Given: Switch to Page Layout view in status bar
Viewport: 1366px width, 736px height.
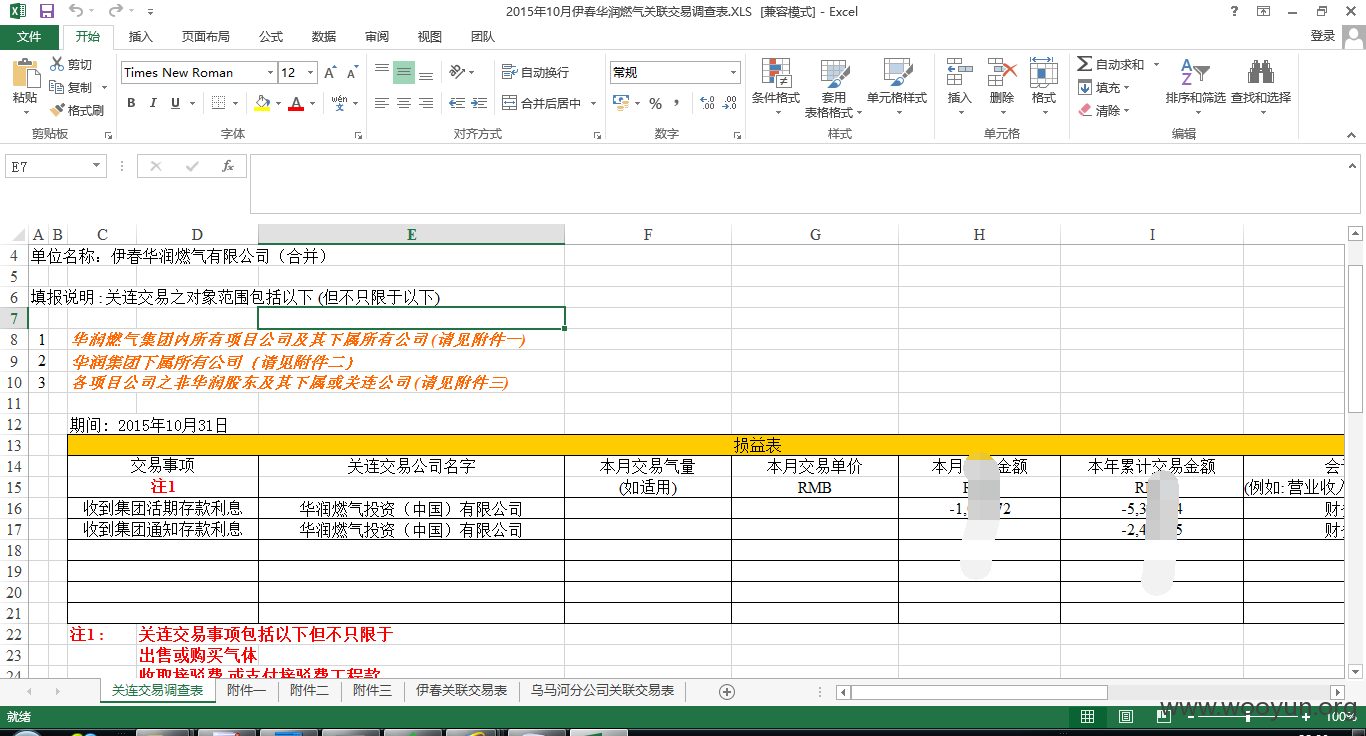Looking at the screenshot, I should point(1126,716).
